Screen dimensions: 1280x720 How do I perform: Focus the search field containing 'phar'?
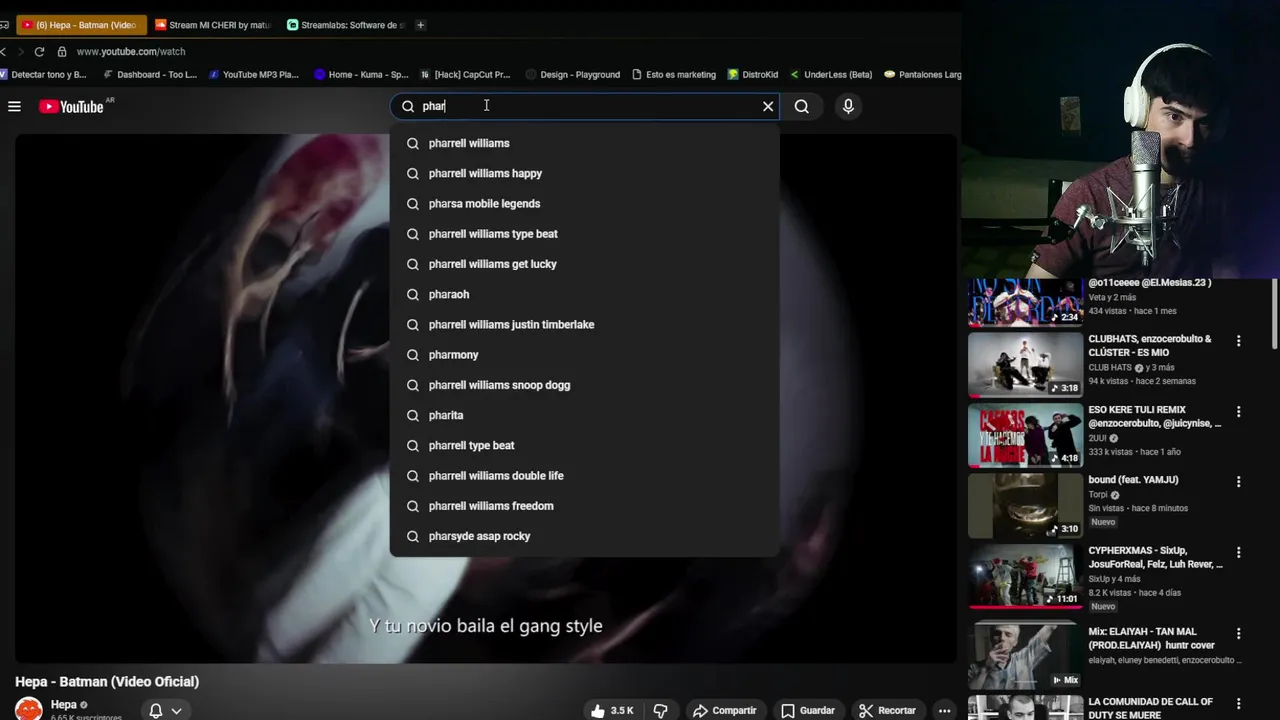(x=585, y=106)
